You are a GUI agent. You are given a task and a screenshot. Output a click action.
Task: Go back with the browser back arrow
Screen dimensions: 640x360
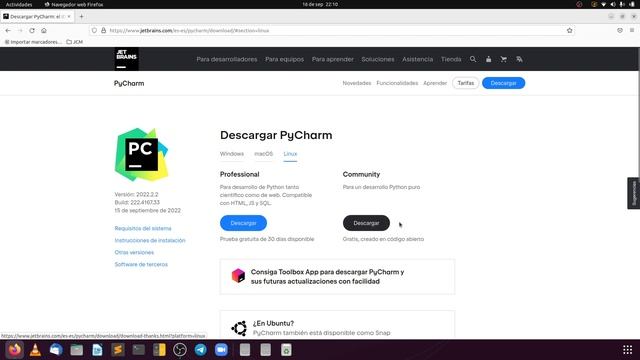coord(8,31)
